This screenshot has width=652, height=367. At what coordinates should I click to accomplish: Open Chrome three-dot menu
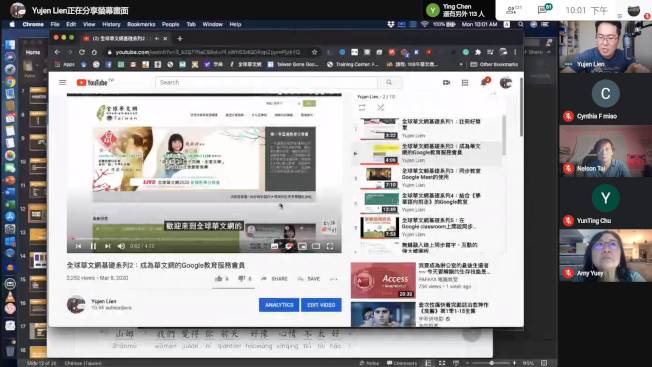515,52
